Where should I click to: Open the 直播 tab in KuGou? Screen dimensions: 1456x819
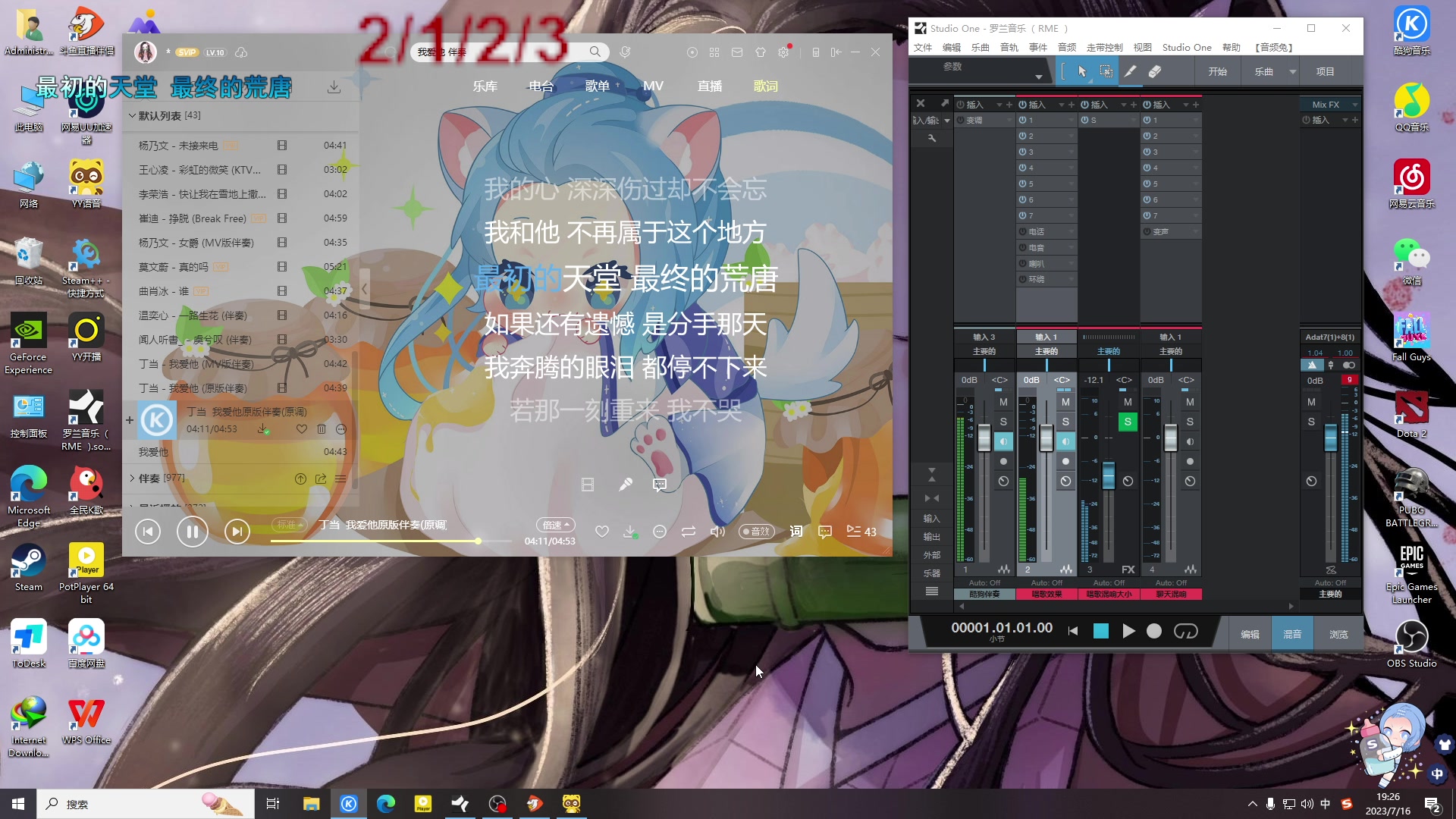pos(710,86)
